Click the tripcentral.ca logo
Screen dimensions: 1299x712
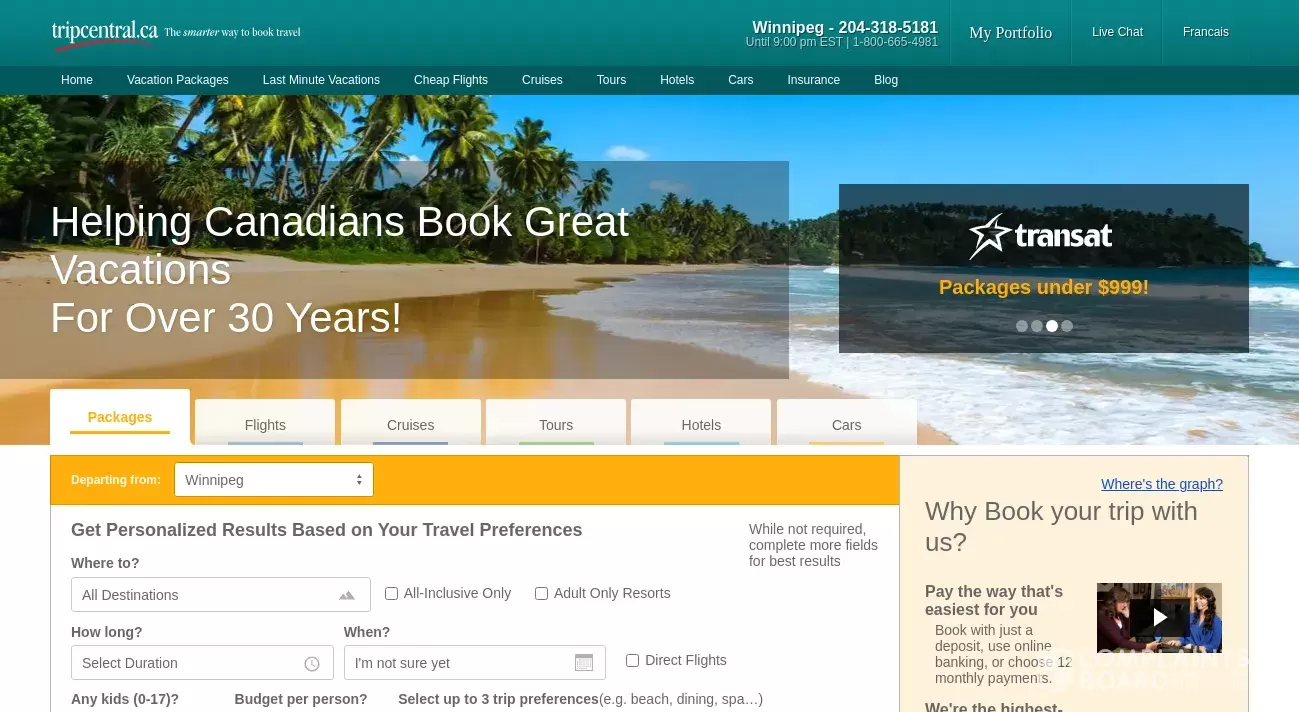click(105, 32)
